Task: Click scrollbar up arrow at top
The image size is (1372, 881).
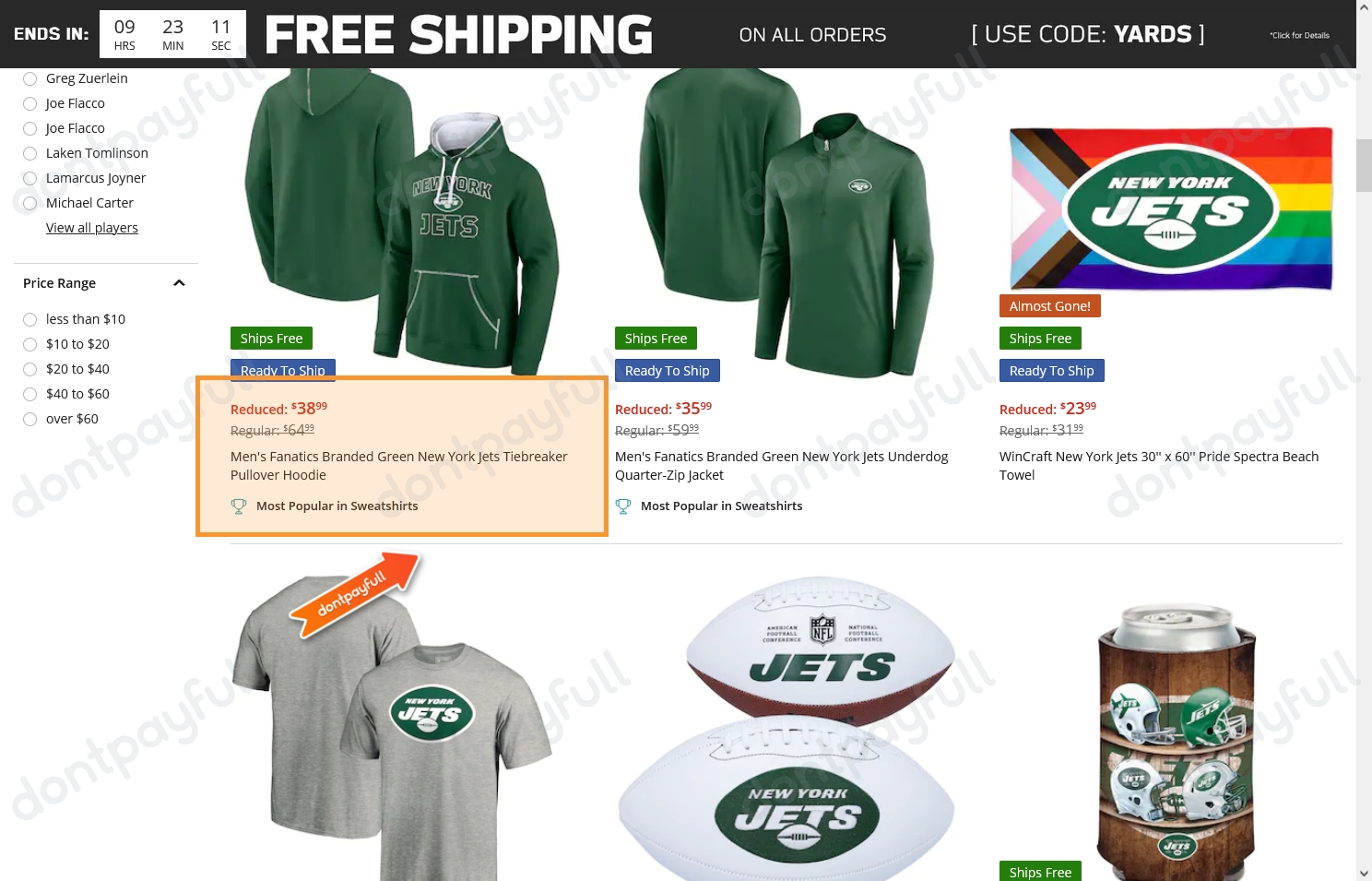Action: tap(1364, 7)
